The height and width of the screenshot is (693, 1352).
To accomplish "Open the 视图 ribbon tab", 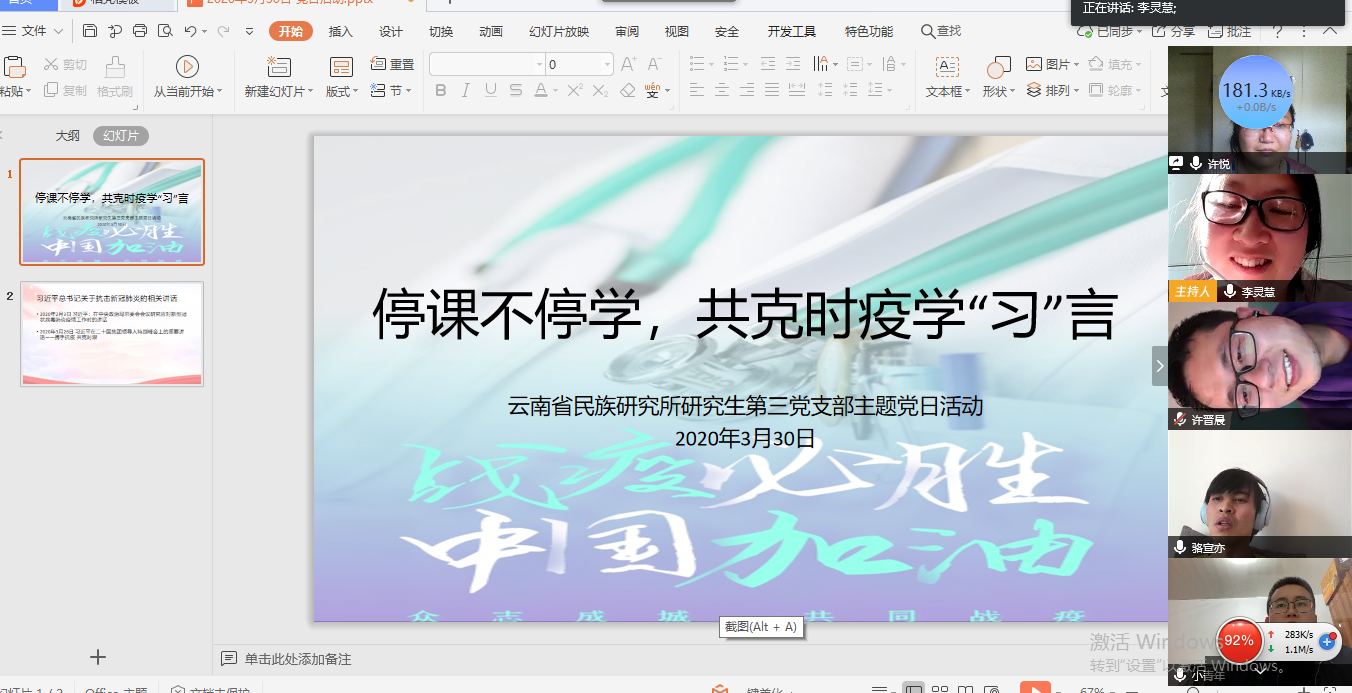I will click(677, 31).
